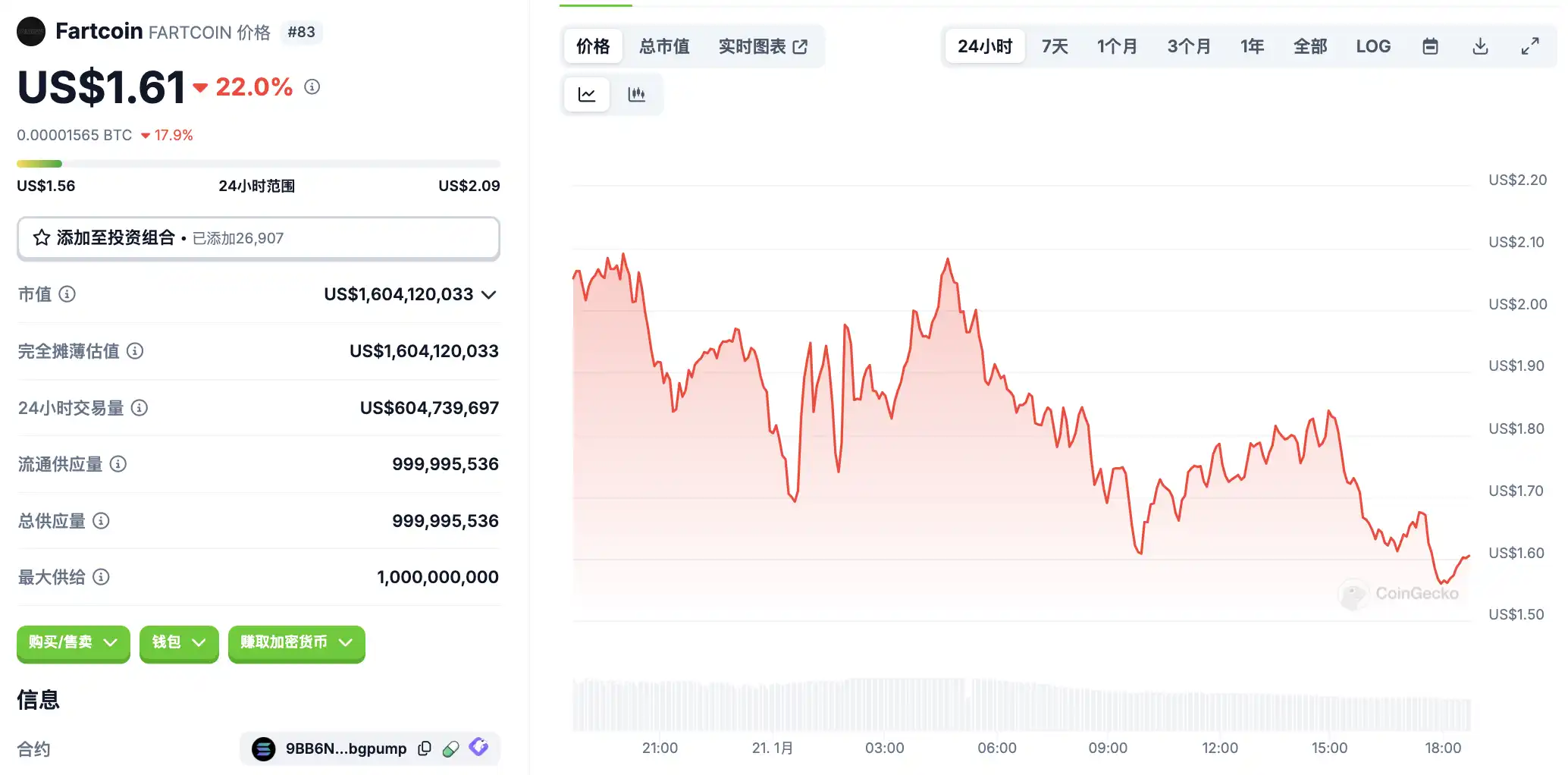1568x775 pixels.
Task: Switch to the candlestick chart view
Action: (x=636, y=95)
